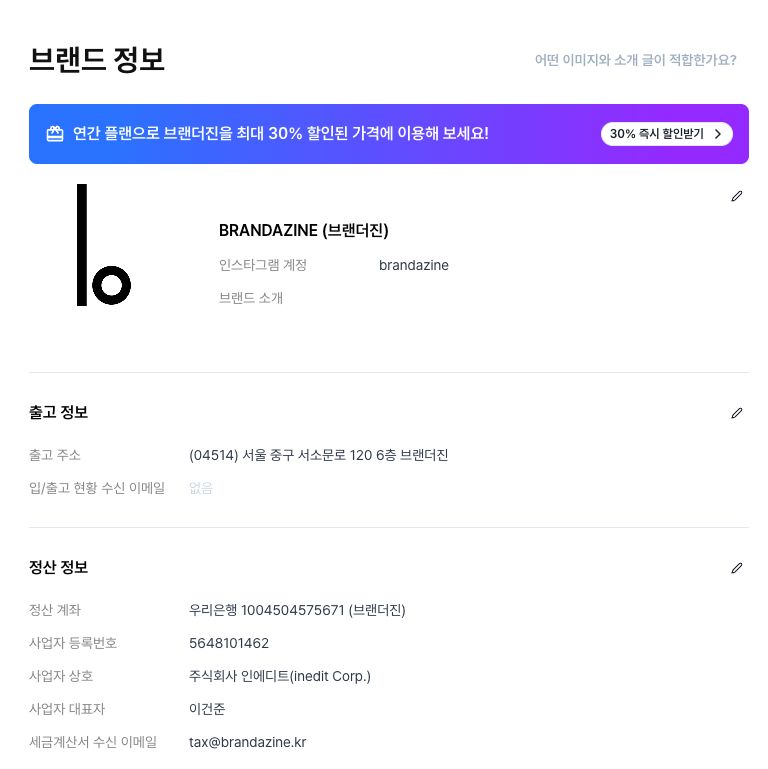Click the 브랜드 소개 label
The width and height of the screenshot is (768, 769).
pos(251,298)
